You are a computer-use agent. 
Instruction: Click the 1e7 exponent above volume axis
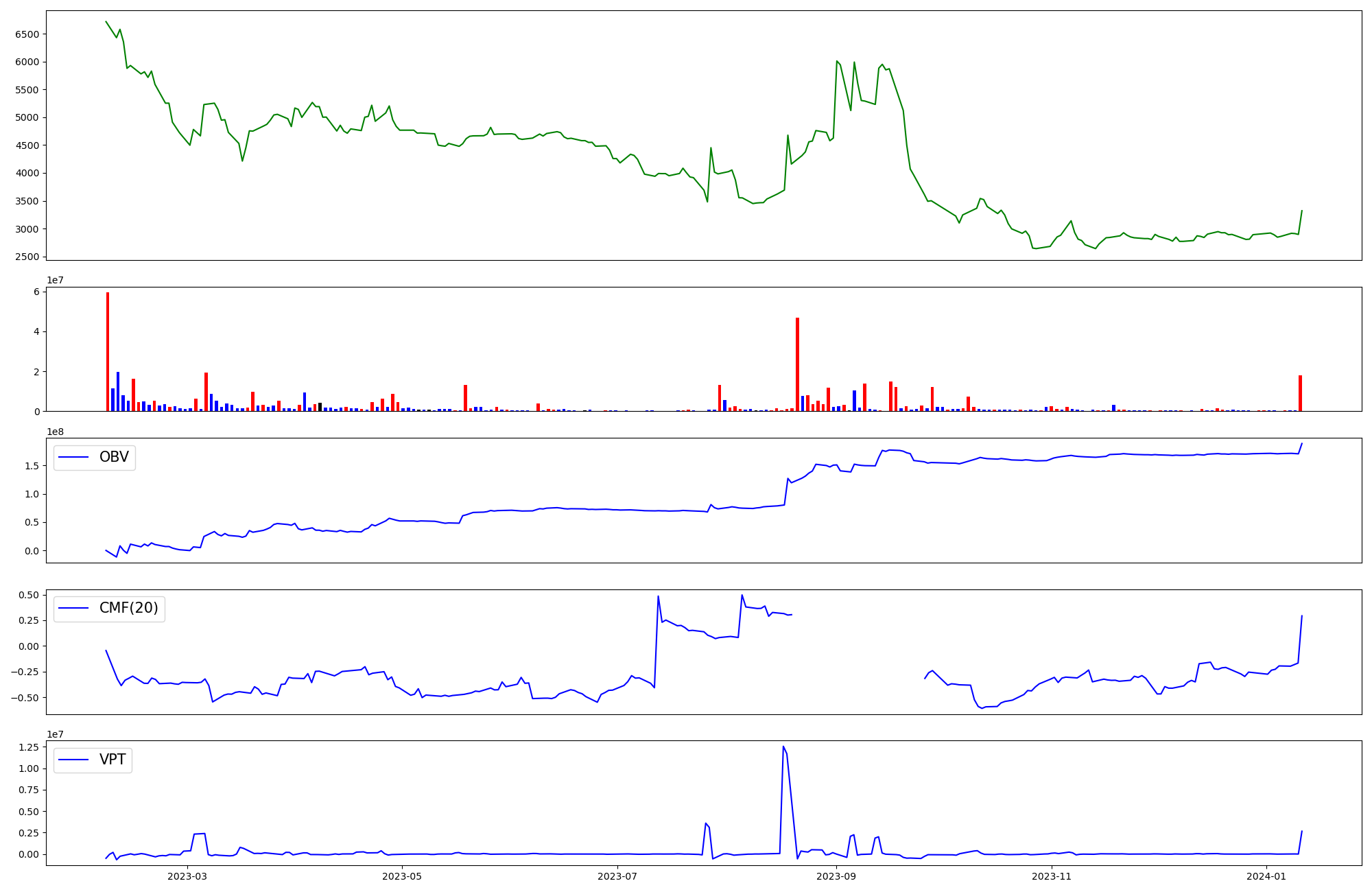tap(55, 281)
